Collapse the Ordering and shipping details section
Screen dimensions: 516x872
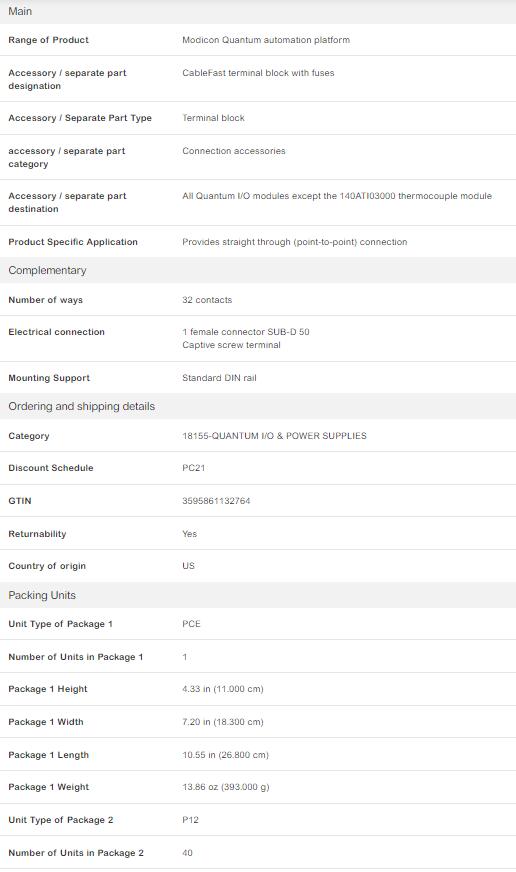tap(258, 407)
